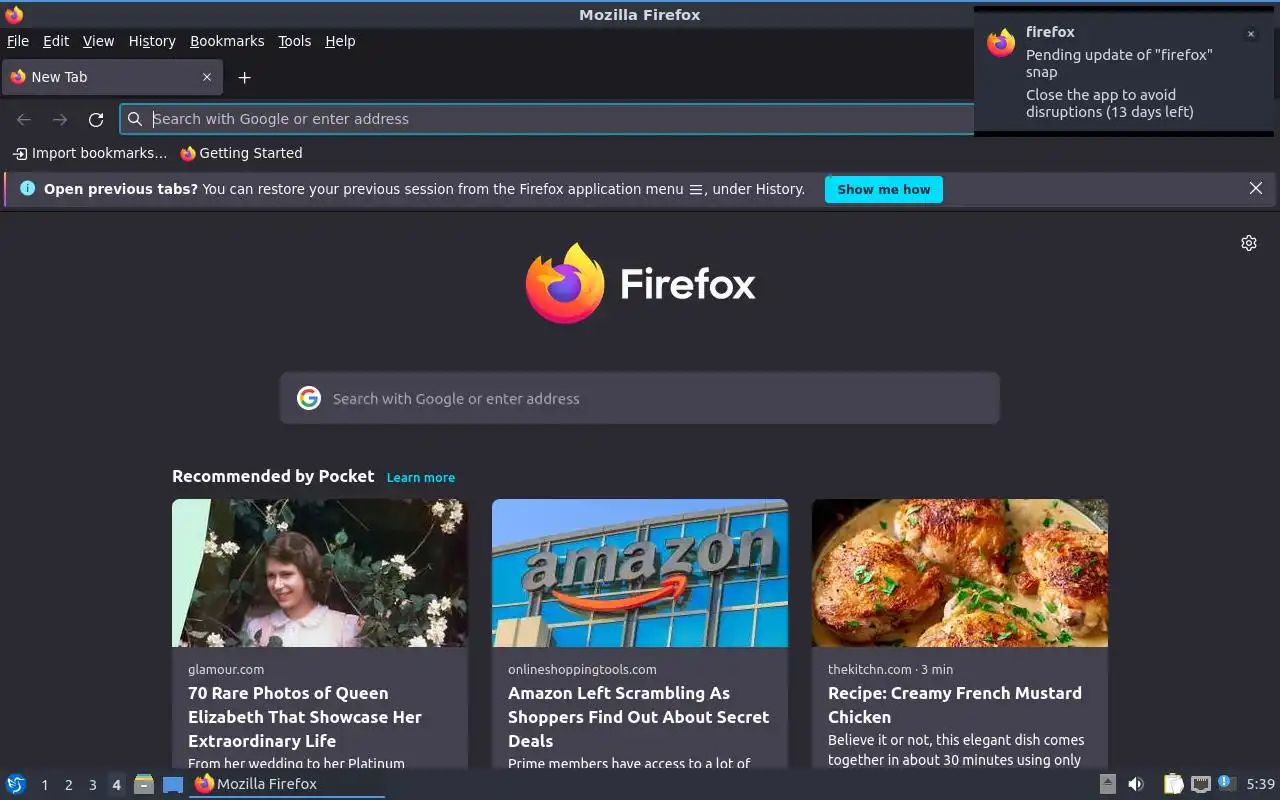Switch to workspace 1
This screenshot has width=1280, height=800.
pos(44,785)
